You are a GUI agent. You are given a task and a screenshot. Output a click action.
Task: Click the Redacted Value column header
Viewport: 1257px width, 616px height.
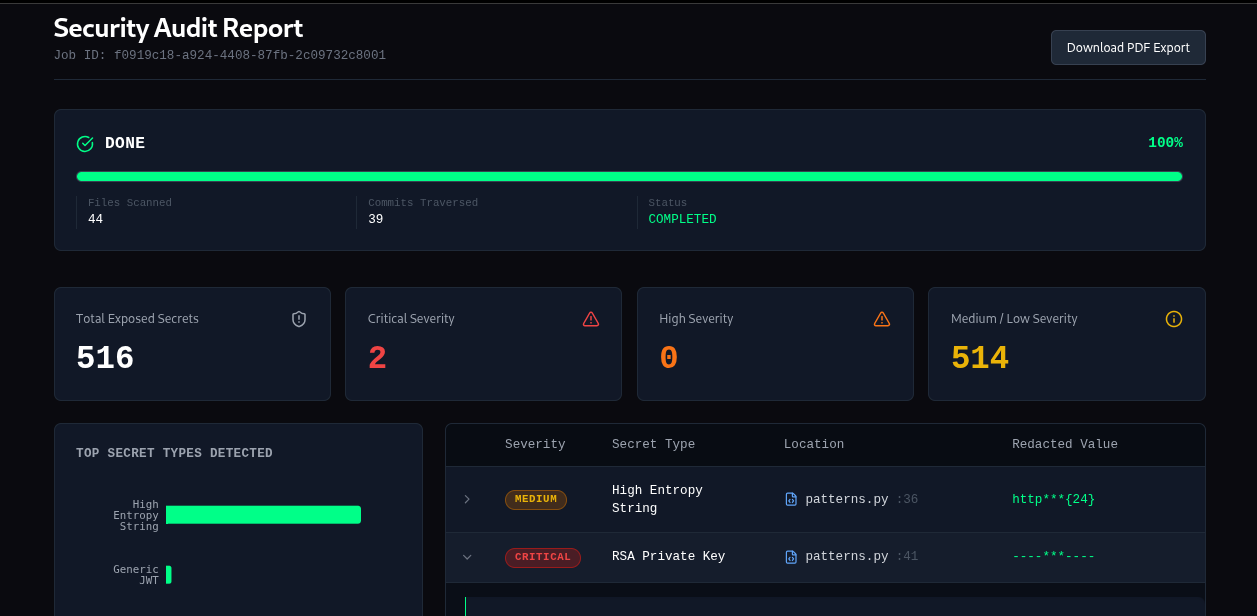(x=1065, y=444)
